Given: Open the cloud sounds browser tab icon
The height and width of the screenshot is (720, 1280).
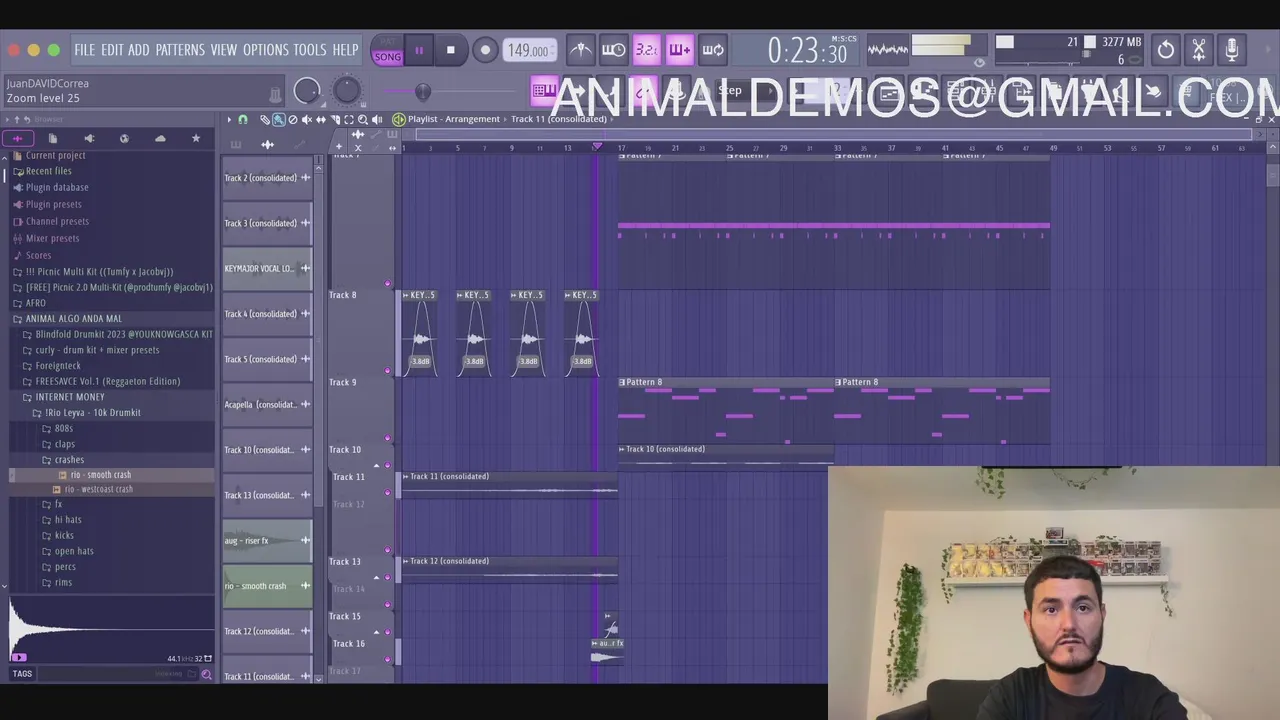Looking at the screenshot, I should coord(160,138).
